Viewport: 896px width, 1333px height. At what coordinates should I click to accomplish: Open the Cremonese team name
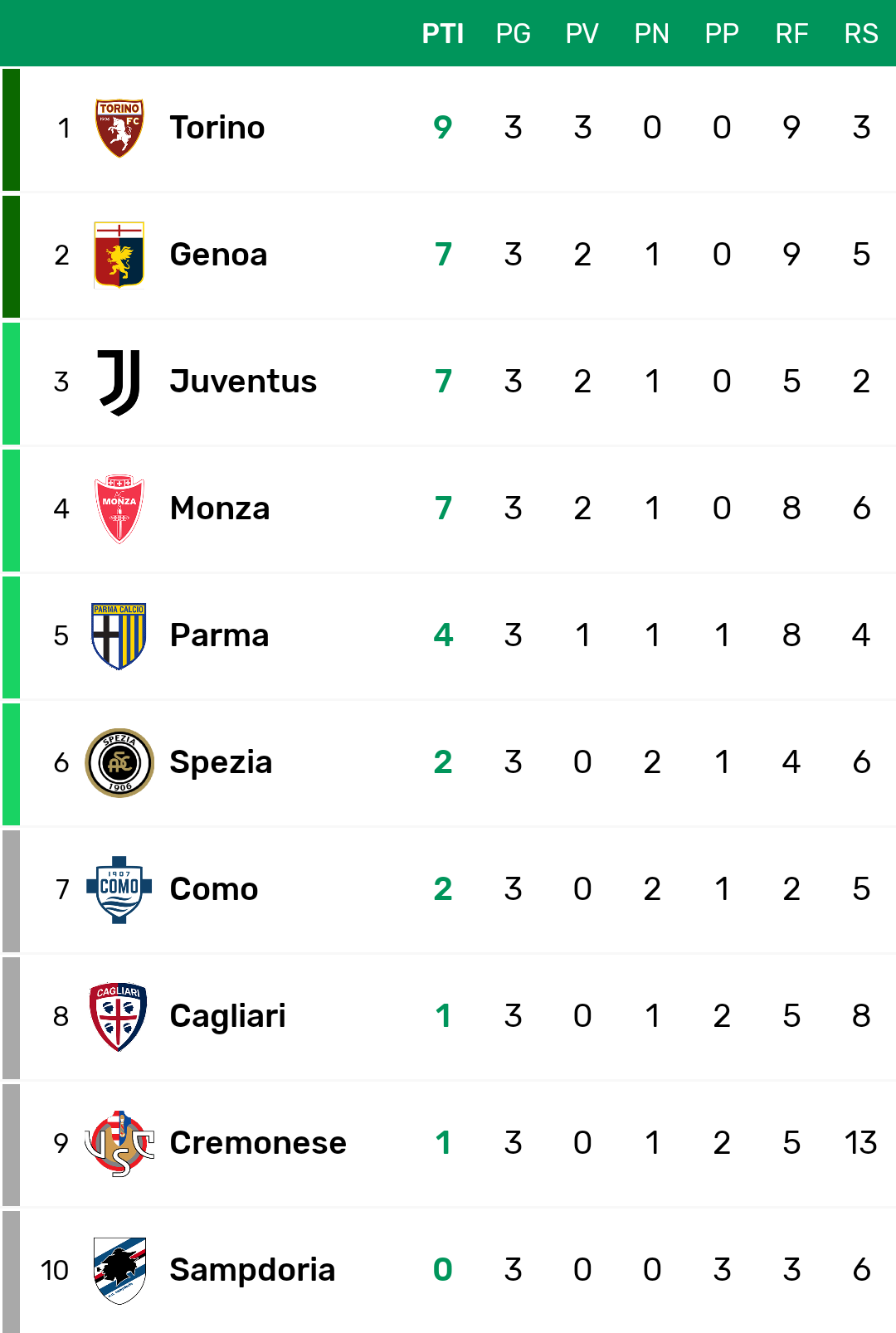(x=258, y=1143)
